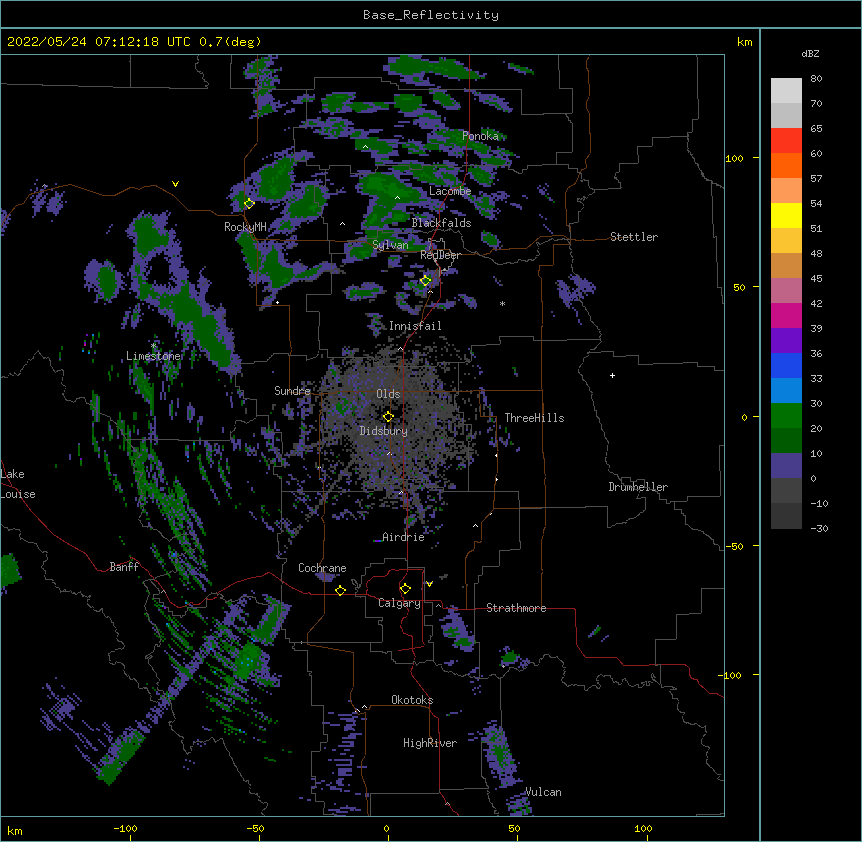Click the Base_Reflectivity title
This screenshot has height=842, width=862.
coord(431,15)
